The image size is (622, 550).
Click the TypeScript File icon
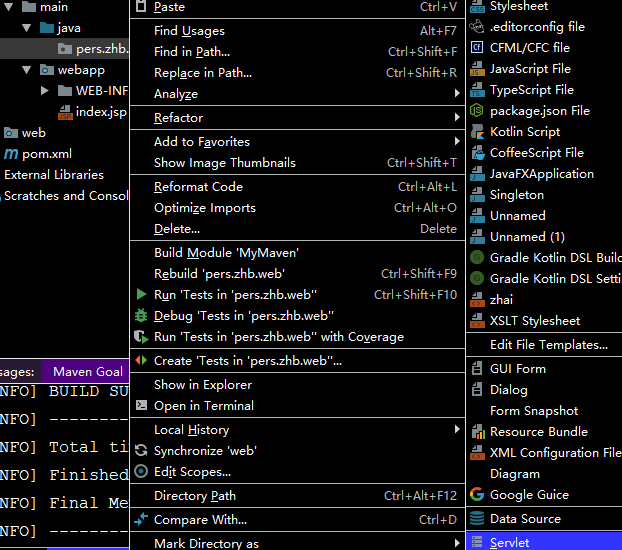477,90
